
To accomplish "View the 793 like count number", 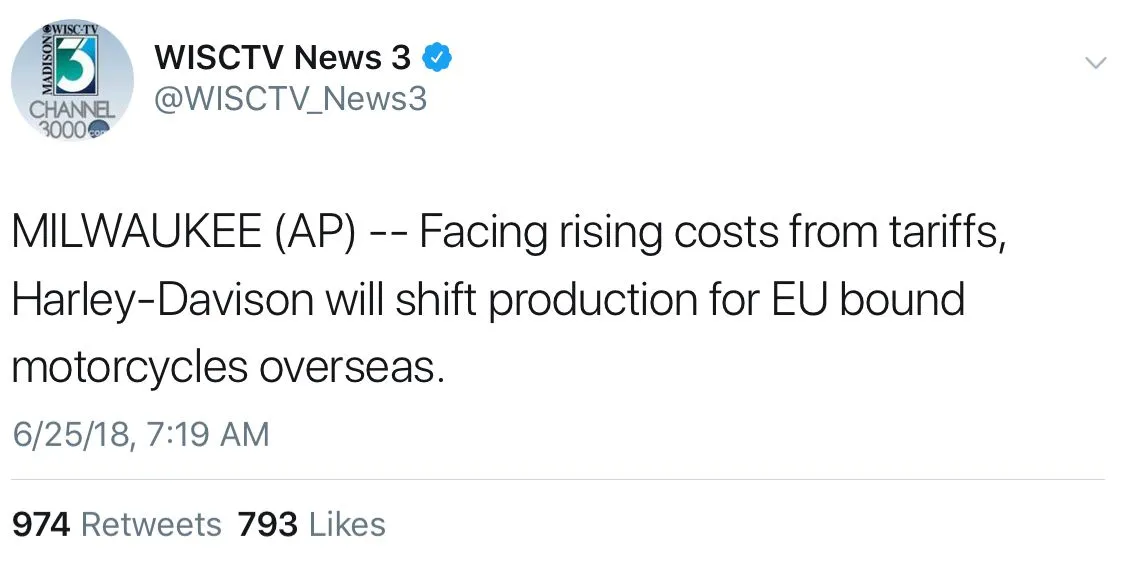I will click(267, 524).
